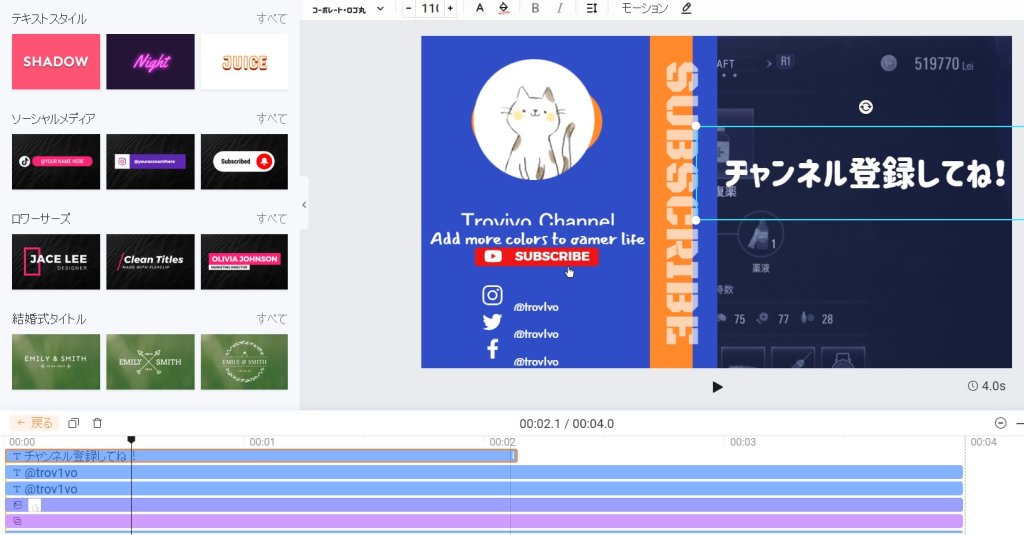Viewport: 1024px width, 535px height.
Task: Open the font family dropdown
Action: pos(347,8)
